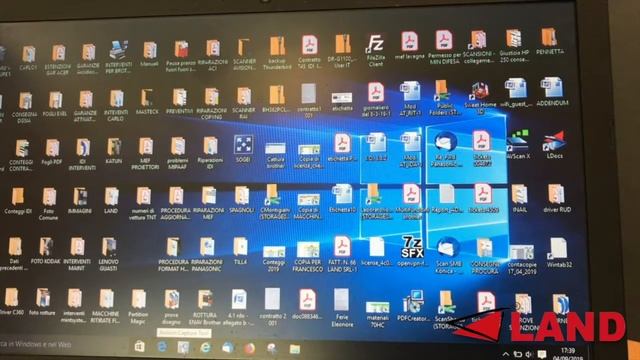
Task: Open the FATT. N. 66 LAND SRL PDF
Action: [x=342, y=247]
